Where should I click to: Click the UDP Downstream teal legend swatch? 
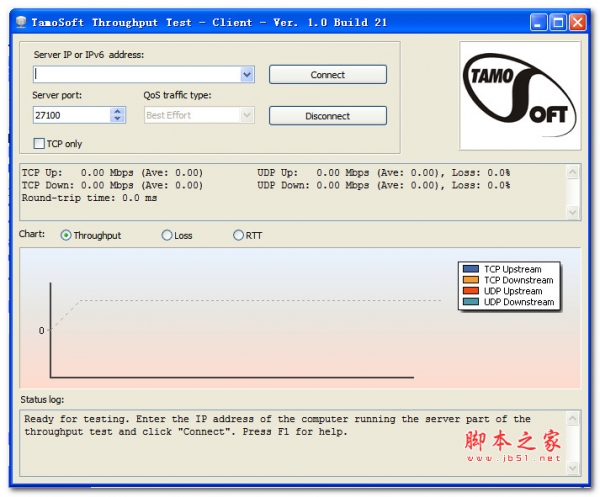470,302
